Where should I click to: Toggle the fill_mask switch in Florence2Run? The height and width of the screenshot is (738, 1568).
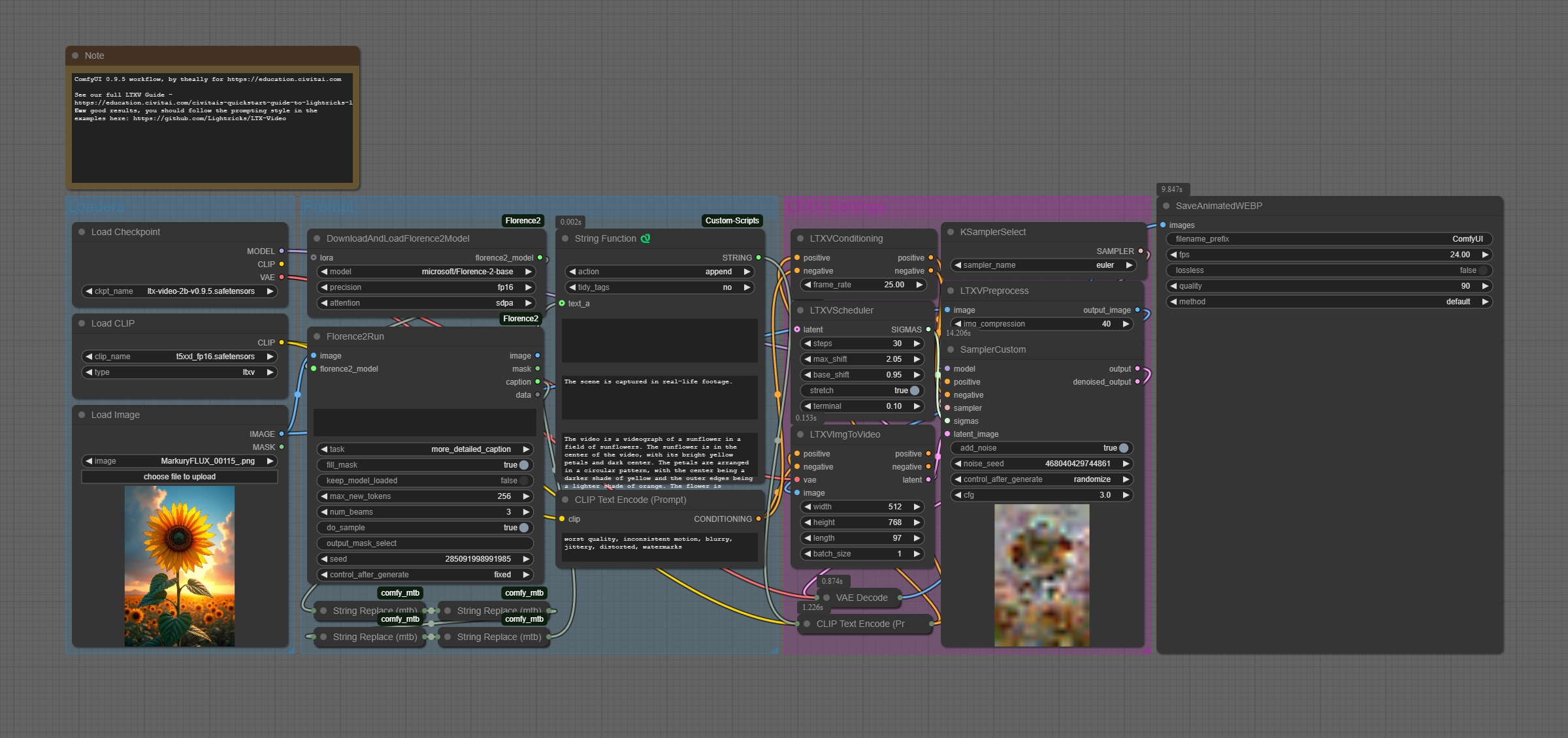coord(523,465)
